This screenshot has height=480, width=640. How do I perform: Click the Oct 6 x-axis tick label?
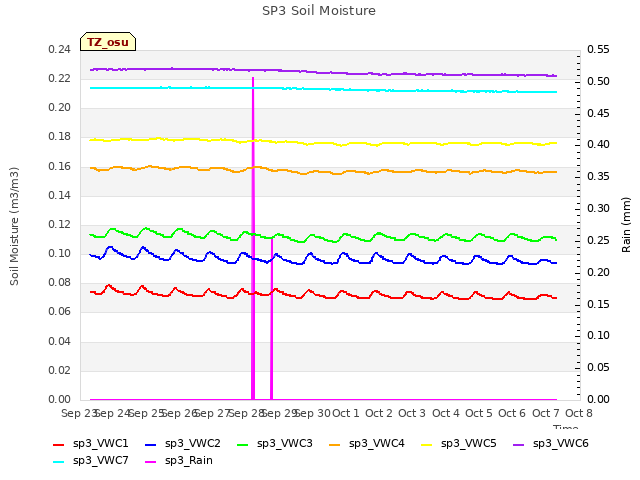coord(512,413)
